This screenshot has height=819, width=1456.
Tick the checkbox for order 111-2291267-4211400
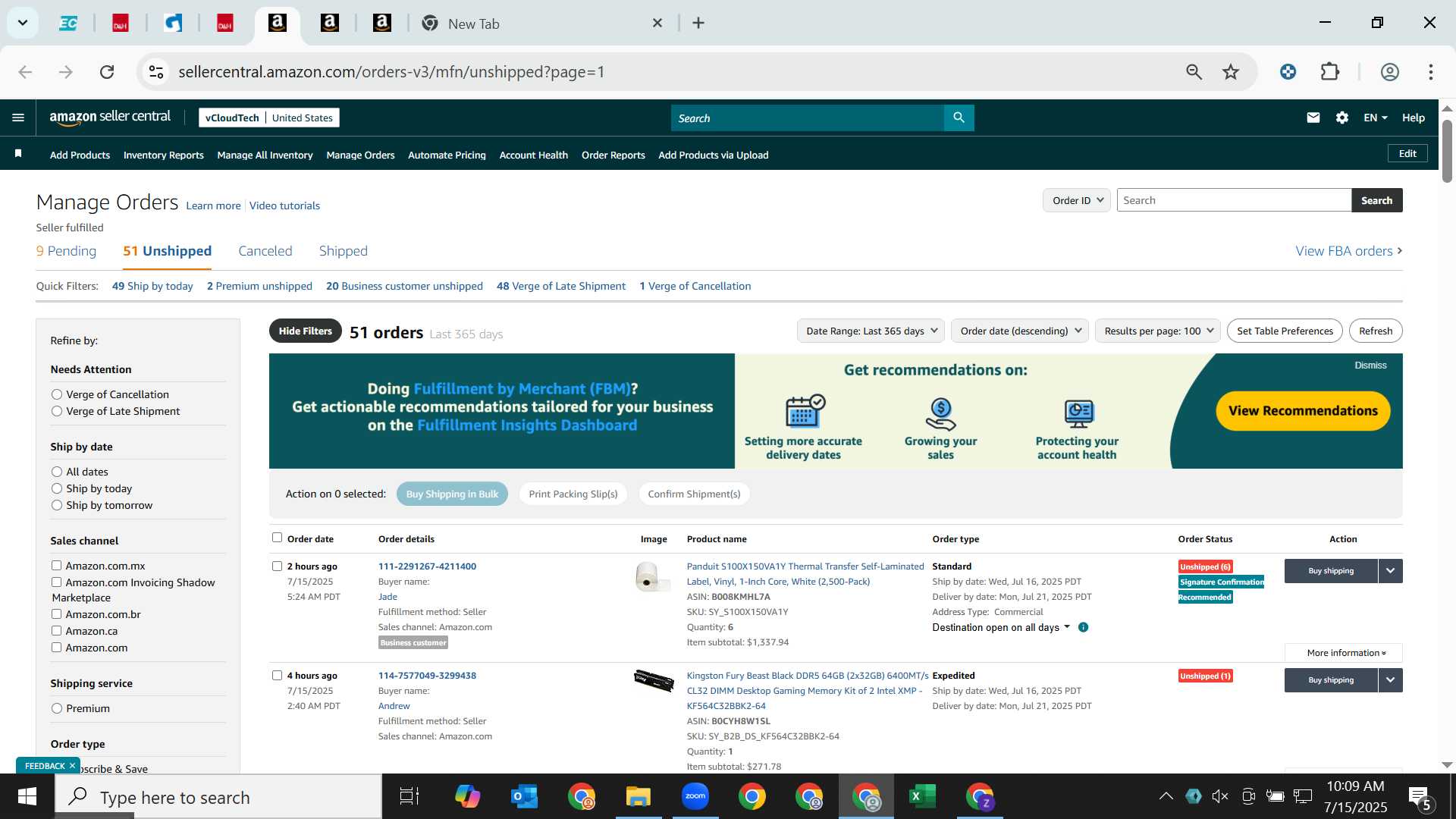[x=277, y=566]
